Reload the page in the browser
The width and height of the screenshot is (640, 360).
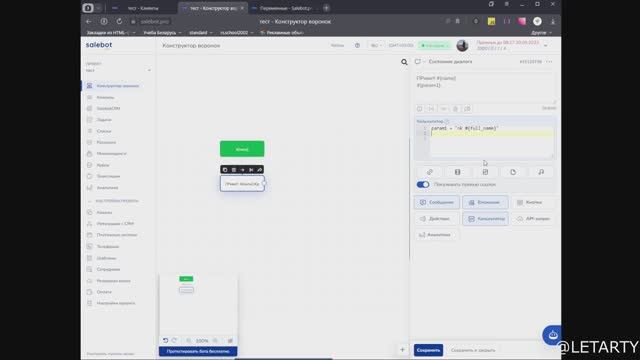(x=119, y=21)
